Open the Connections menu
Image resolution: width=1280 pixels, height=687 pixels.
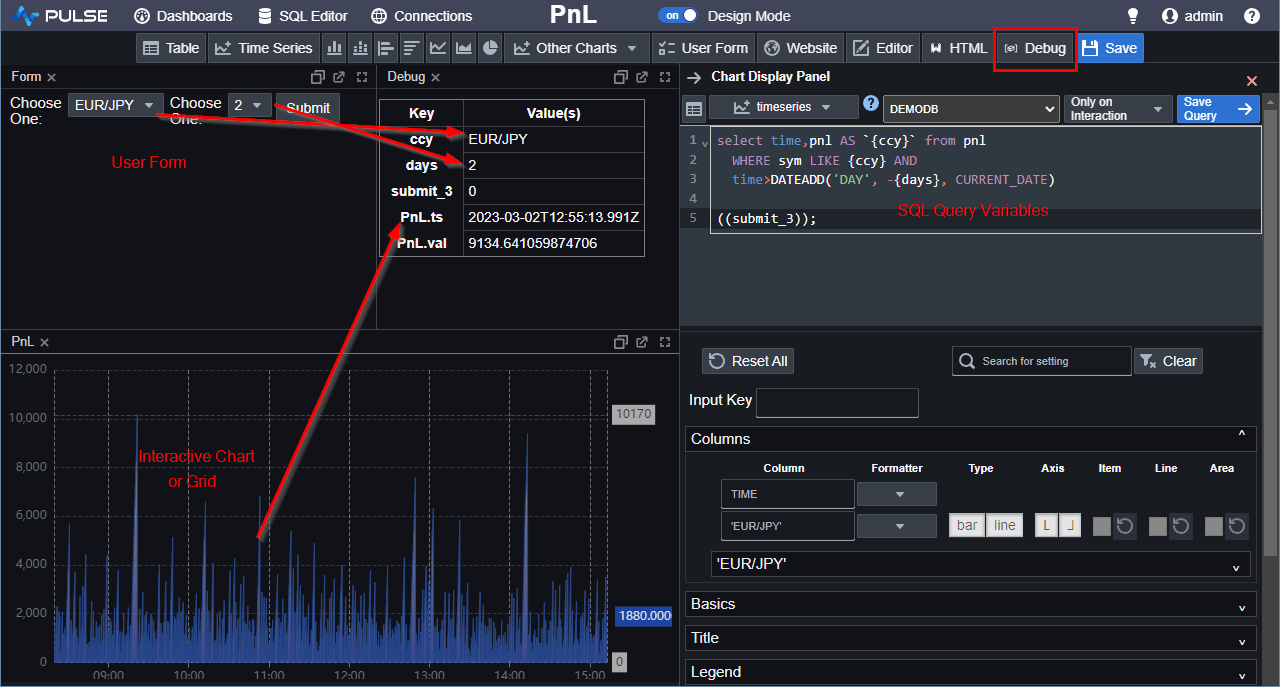(x=421, y=16)
